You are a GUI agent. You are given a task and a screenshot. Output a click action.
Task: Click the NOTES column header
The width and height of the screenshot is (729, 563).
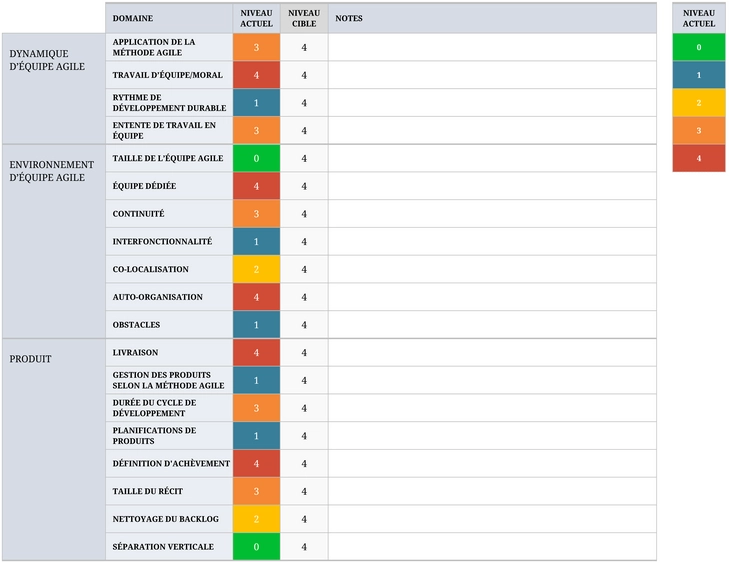tap(492, 18)
